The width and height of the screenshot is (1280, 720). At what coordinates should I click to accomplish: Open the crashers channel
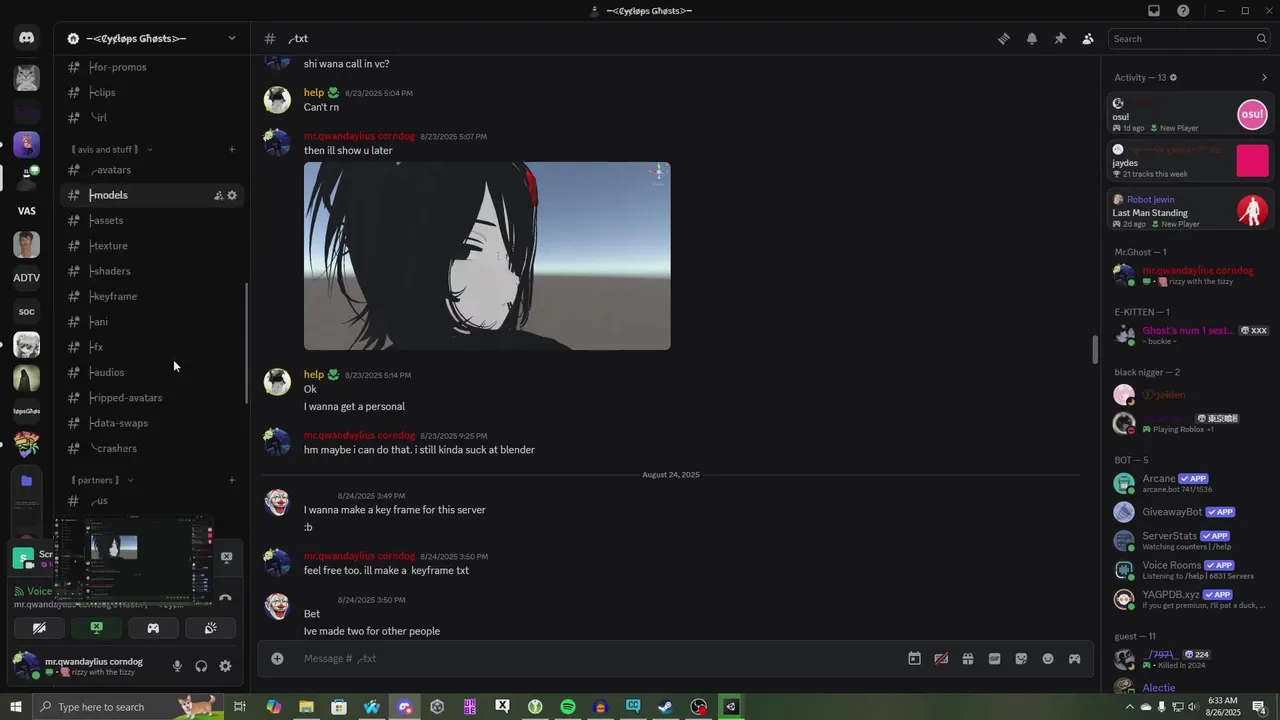[152, 448]
